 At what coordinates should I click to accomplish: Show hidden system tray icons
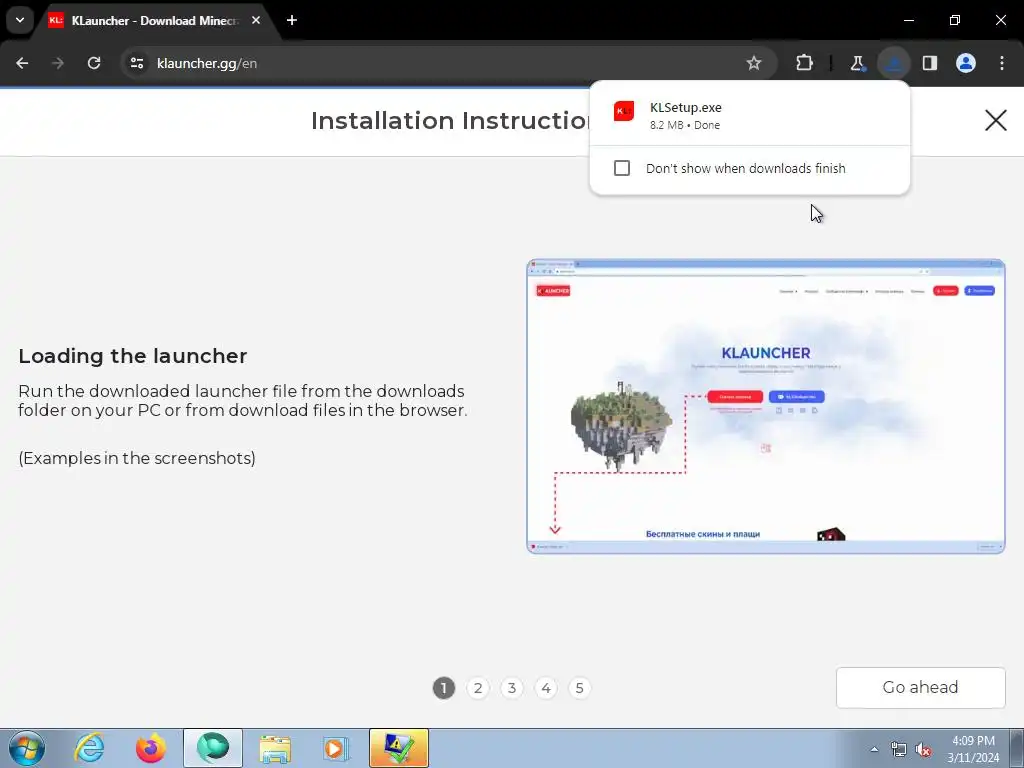(874, 749)
